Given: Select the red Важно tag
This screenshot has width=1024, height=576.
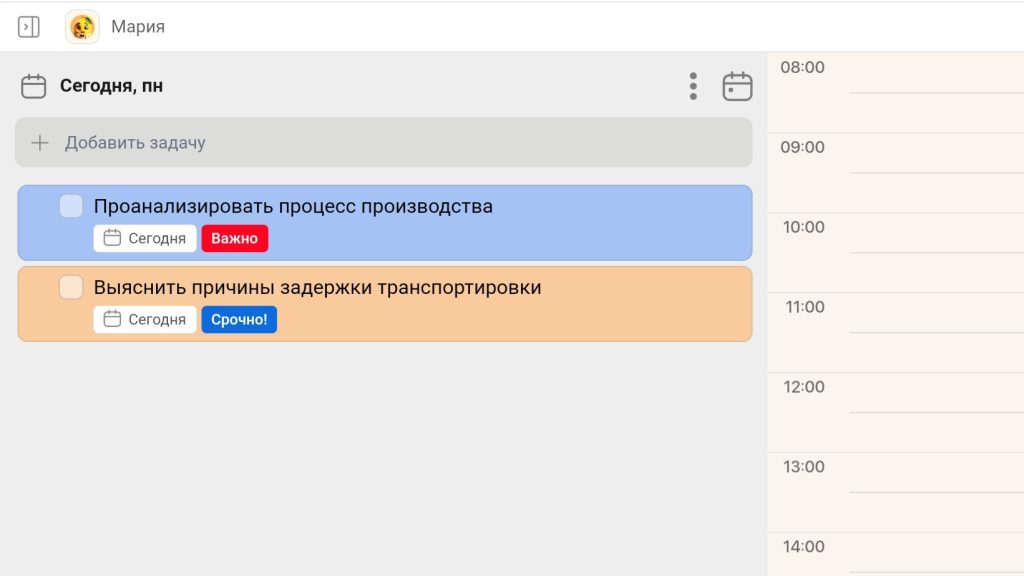Looking at the screenshot, I should tap(234, 238).
